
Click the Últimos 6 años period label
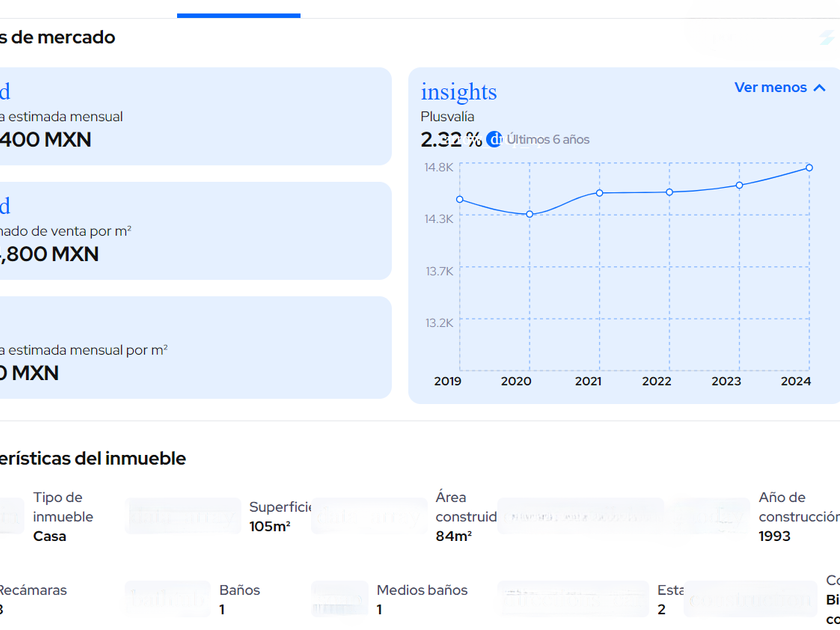(548, 140)
